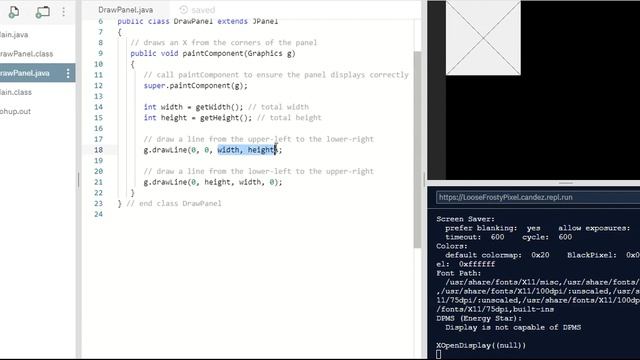Click 'int width = getWidth();' code

193,107
